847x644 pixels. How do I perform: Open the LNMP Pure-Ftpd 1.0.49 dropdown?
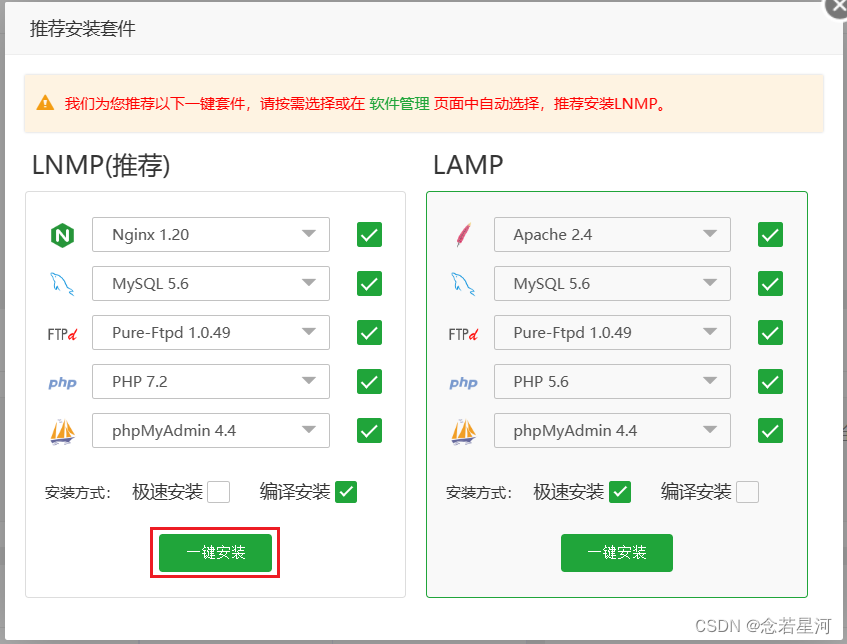click(211, 332)
